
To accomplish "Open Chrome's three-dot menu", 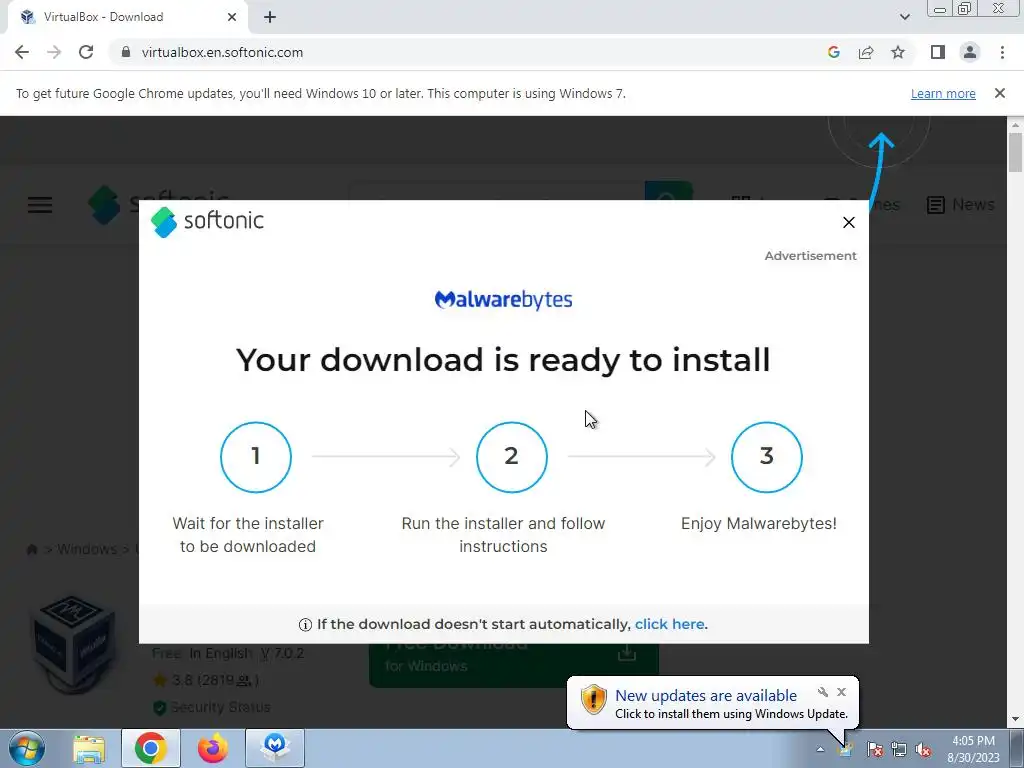I will click(x=1002, y=52).
